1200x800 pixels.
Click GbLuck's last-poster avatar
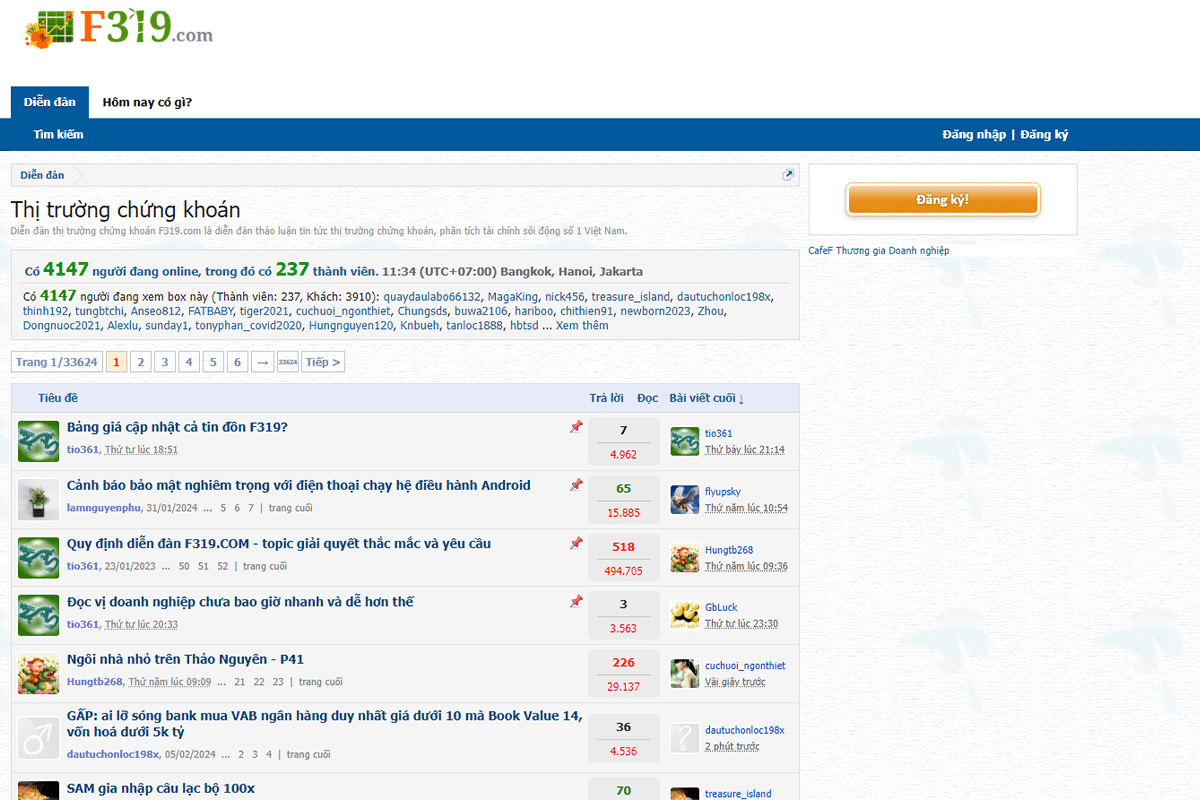(x=685, y=615)
